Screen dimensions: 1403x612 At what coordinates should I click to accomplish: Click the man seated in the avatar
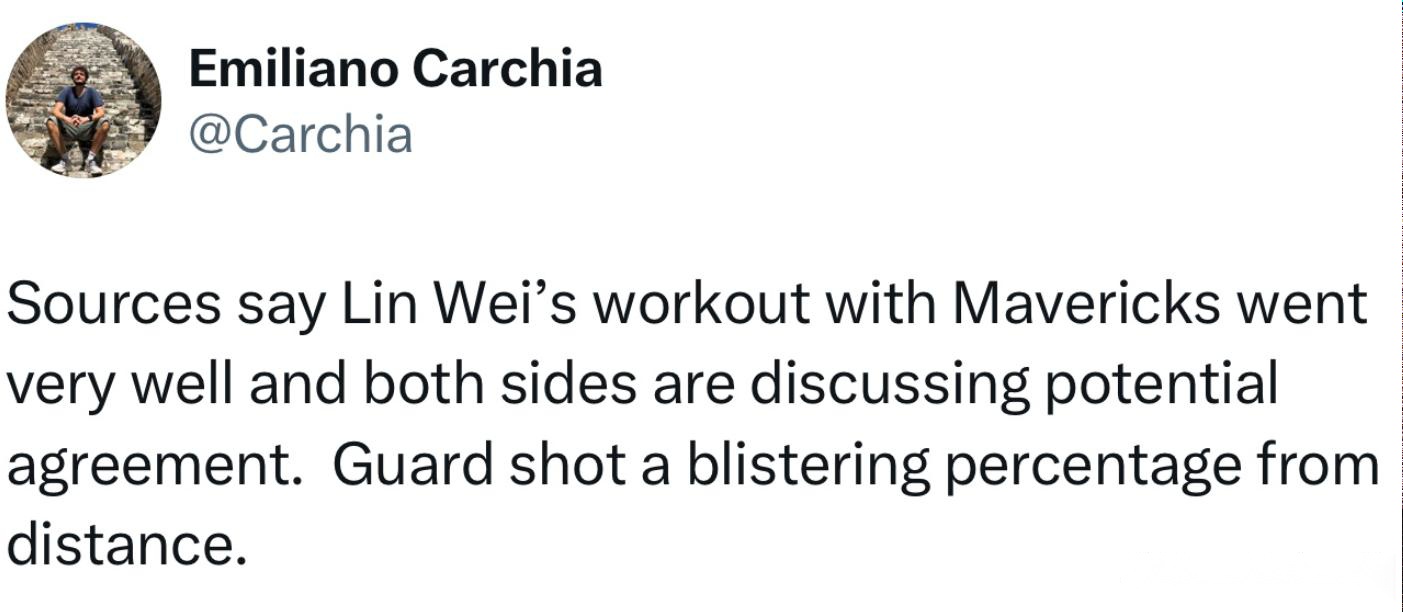coord(77,118)
